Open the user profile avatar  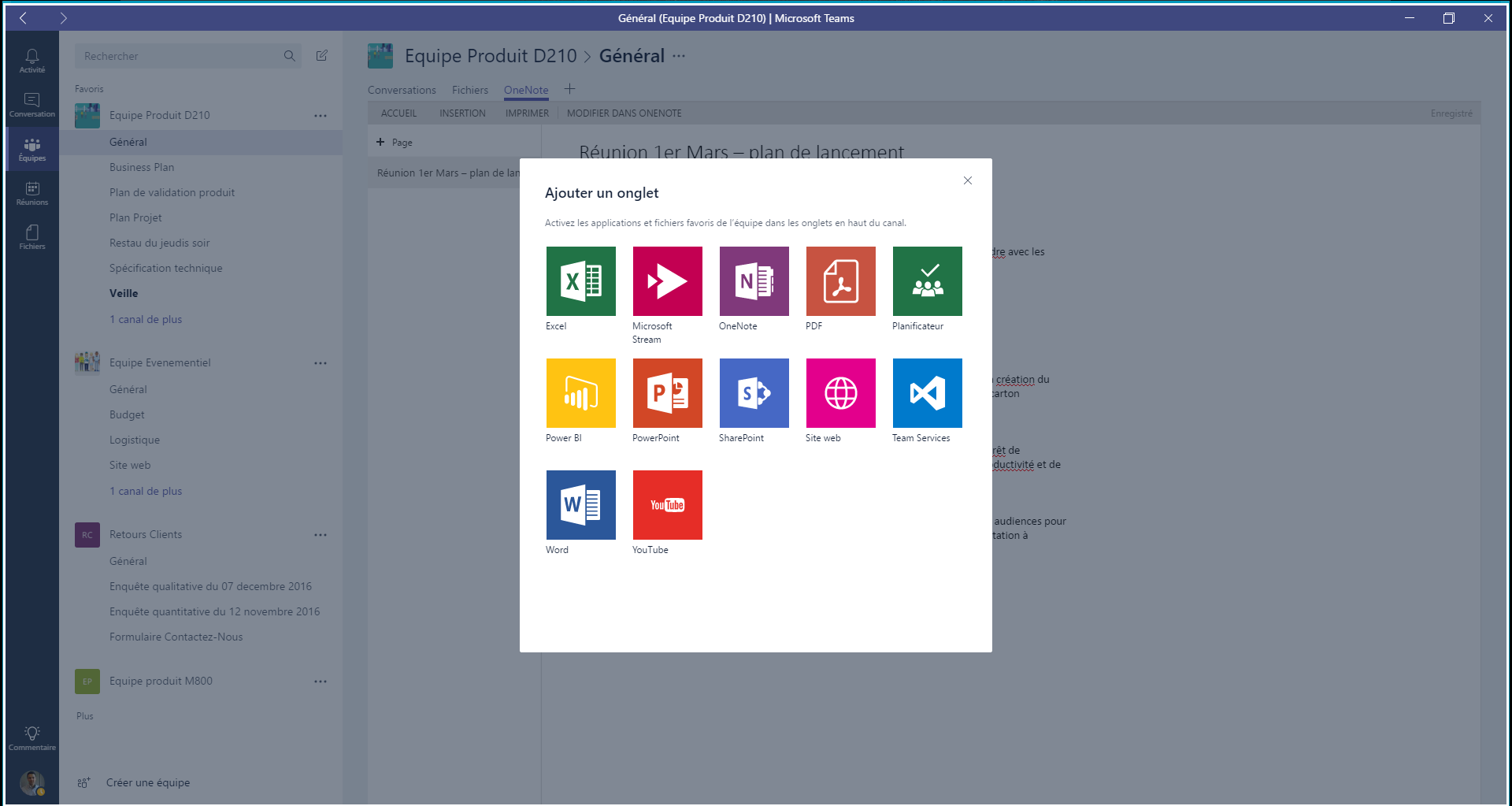coord(31,782)
